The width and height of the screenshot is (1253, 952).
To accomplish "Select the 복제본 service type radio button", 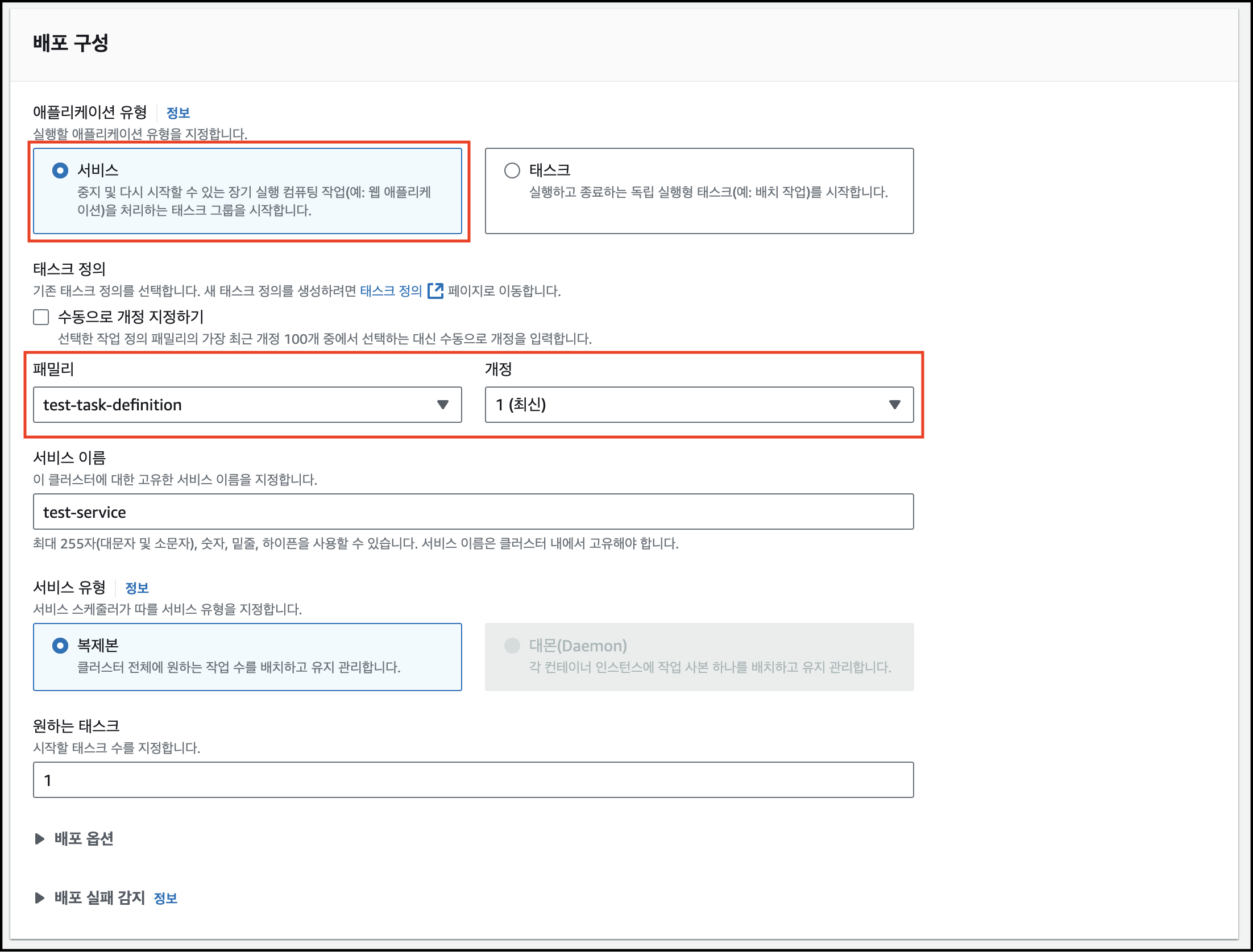I will 60,646.
